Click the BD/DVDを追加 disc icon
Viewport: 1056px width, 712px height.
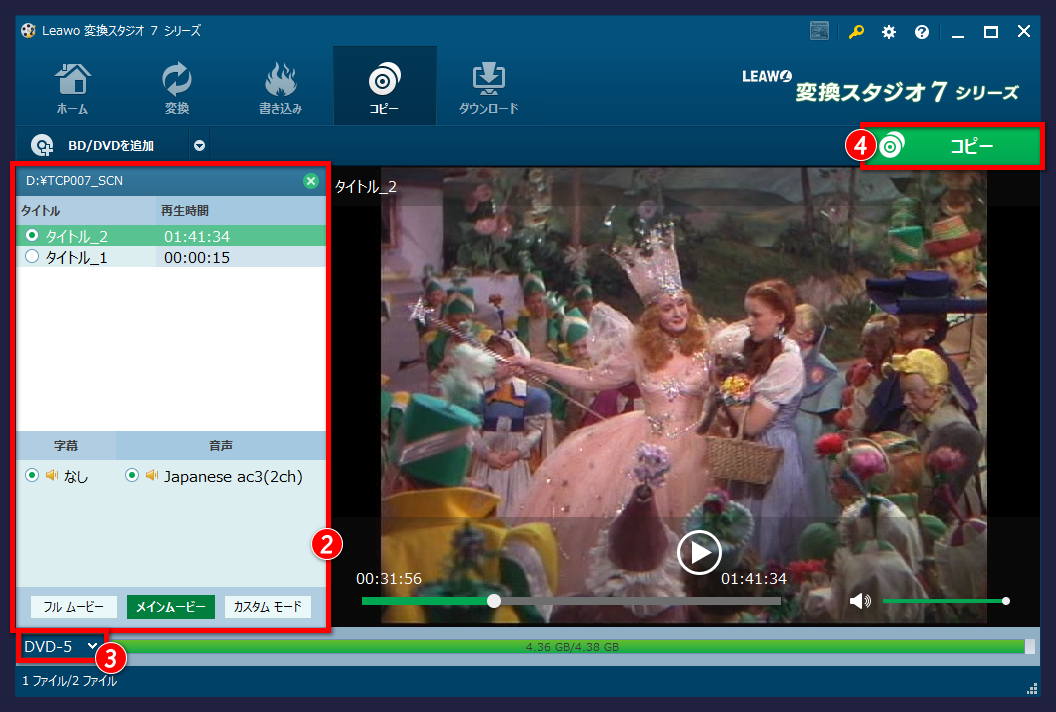(x=42, y=146)
